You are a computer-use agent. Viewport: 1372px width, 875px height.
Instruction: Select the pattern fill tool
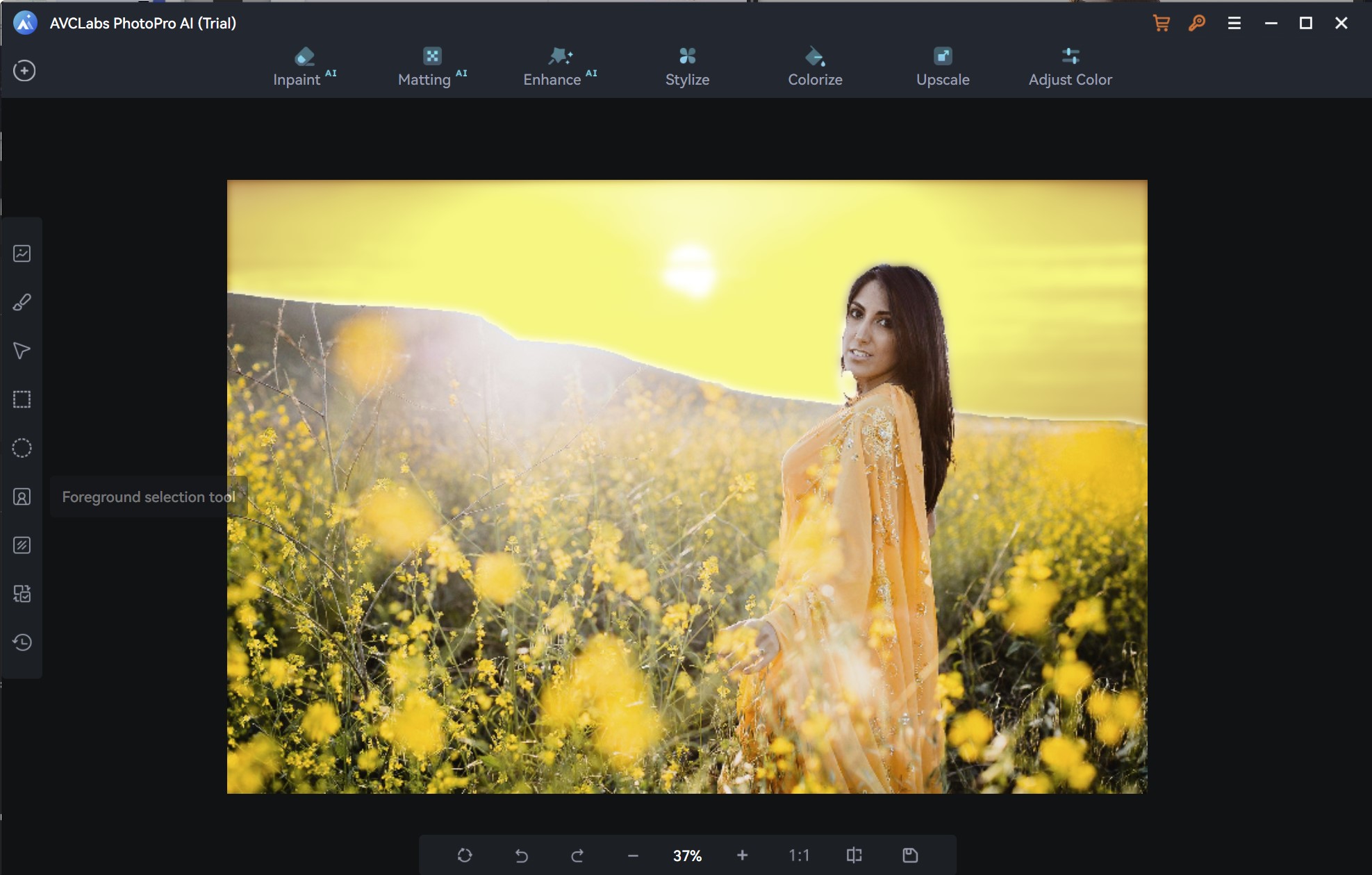click(x=22, y=545)
